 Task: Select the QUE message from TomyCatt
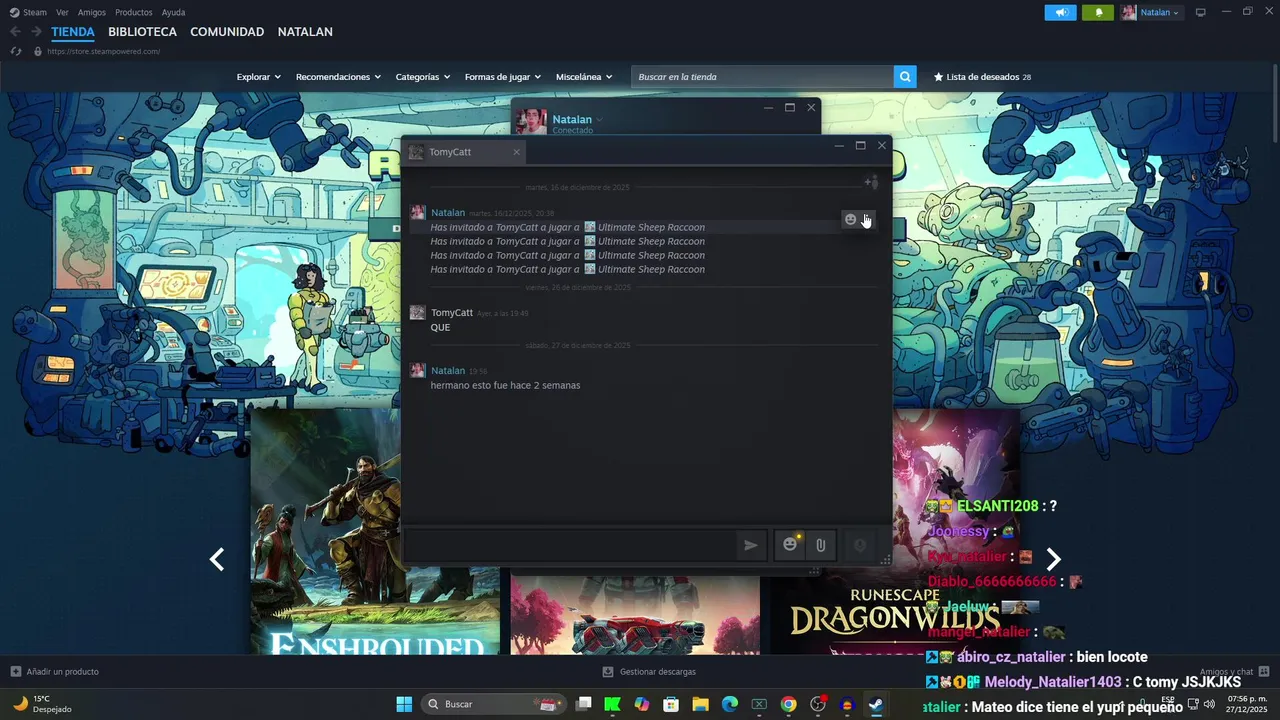pyautogui.click(x=440, y=327)
